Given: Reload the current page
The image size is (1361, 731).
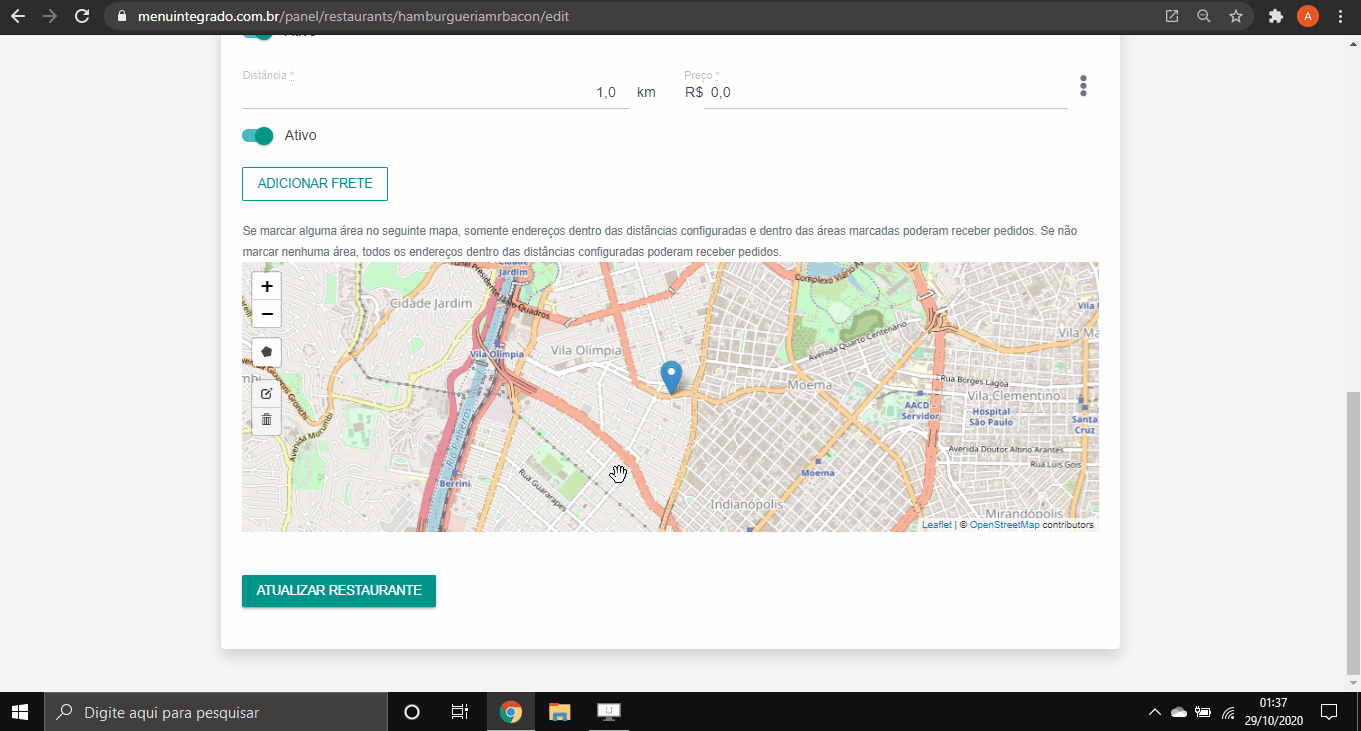Looking at the screenshot, I should pyautogui.click(x=82, y=16).
